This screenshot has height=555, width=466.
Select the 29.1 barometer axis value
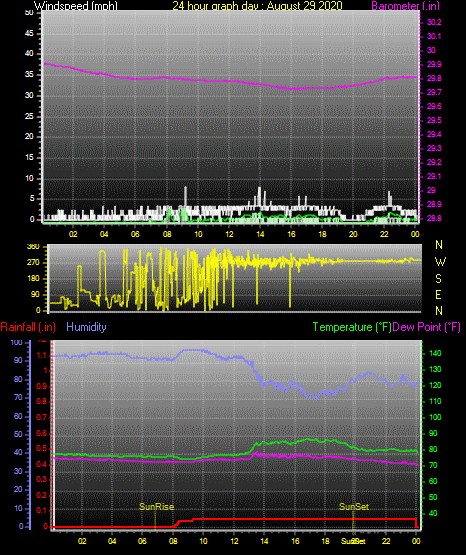pyautogui.click(x=434, y=176)
